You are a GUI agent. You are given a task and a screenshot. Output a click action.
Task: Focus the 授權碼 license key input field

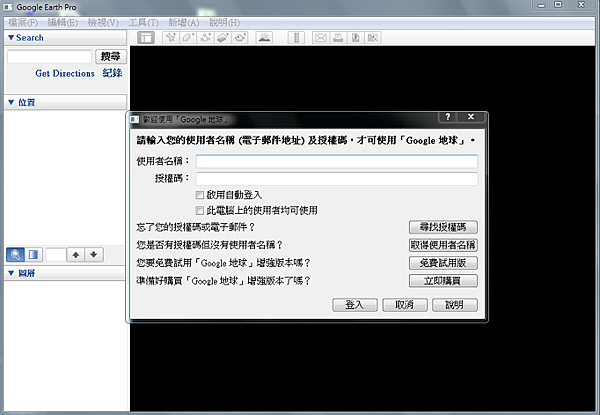click(337, 179)
